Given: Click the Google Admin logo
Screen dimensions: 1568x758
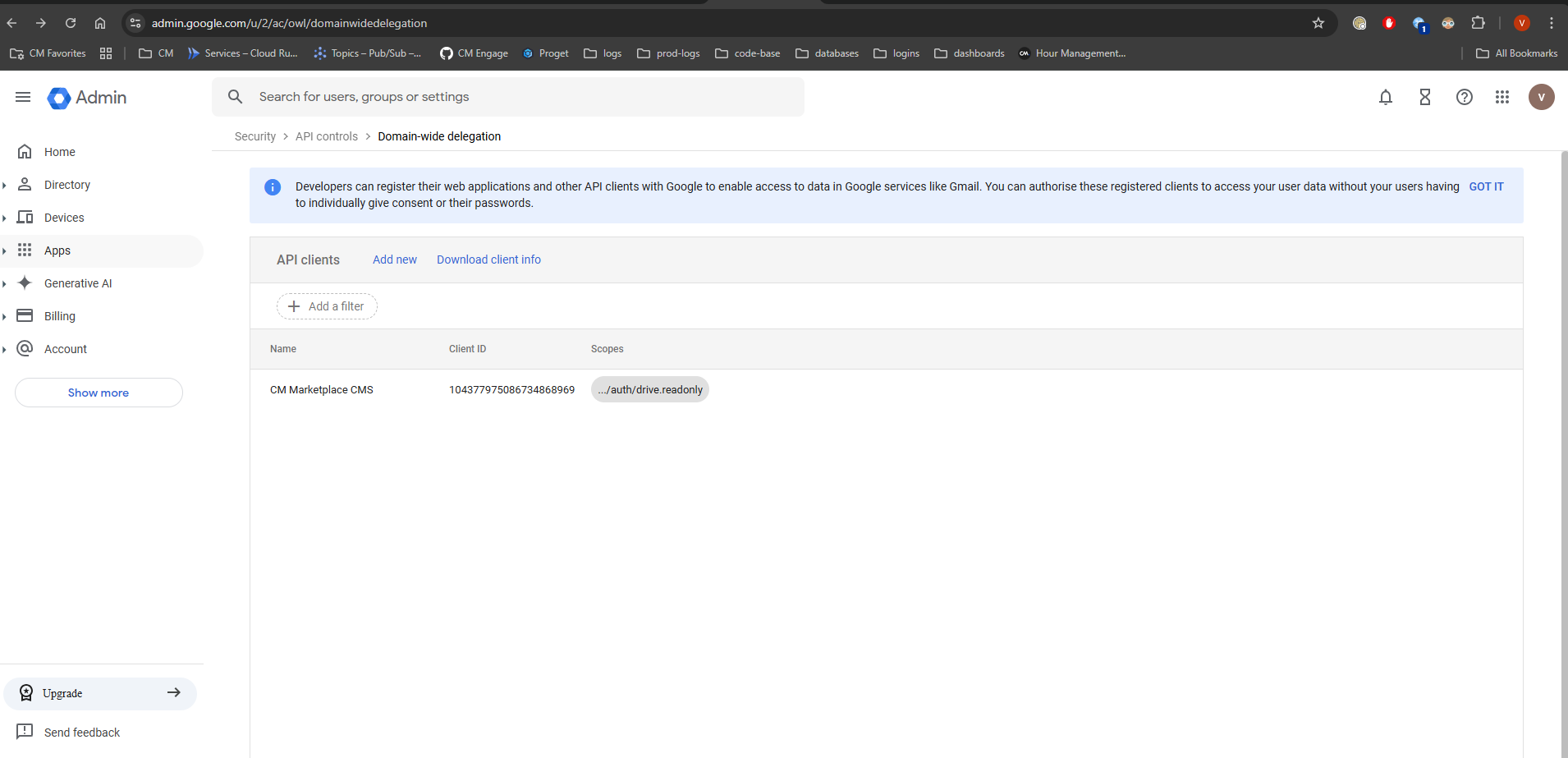Looking at the screenshot, I should 87,98.
